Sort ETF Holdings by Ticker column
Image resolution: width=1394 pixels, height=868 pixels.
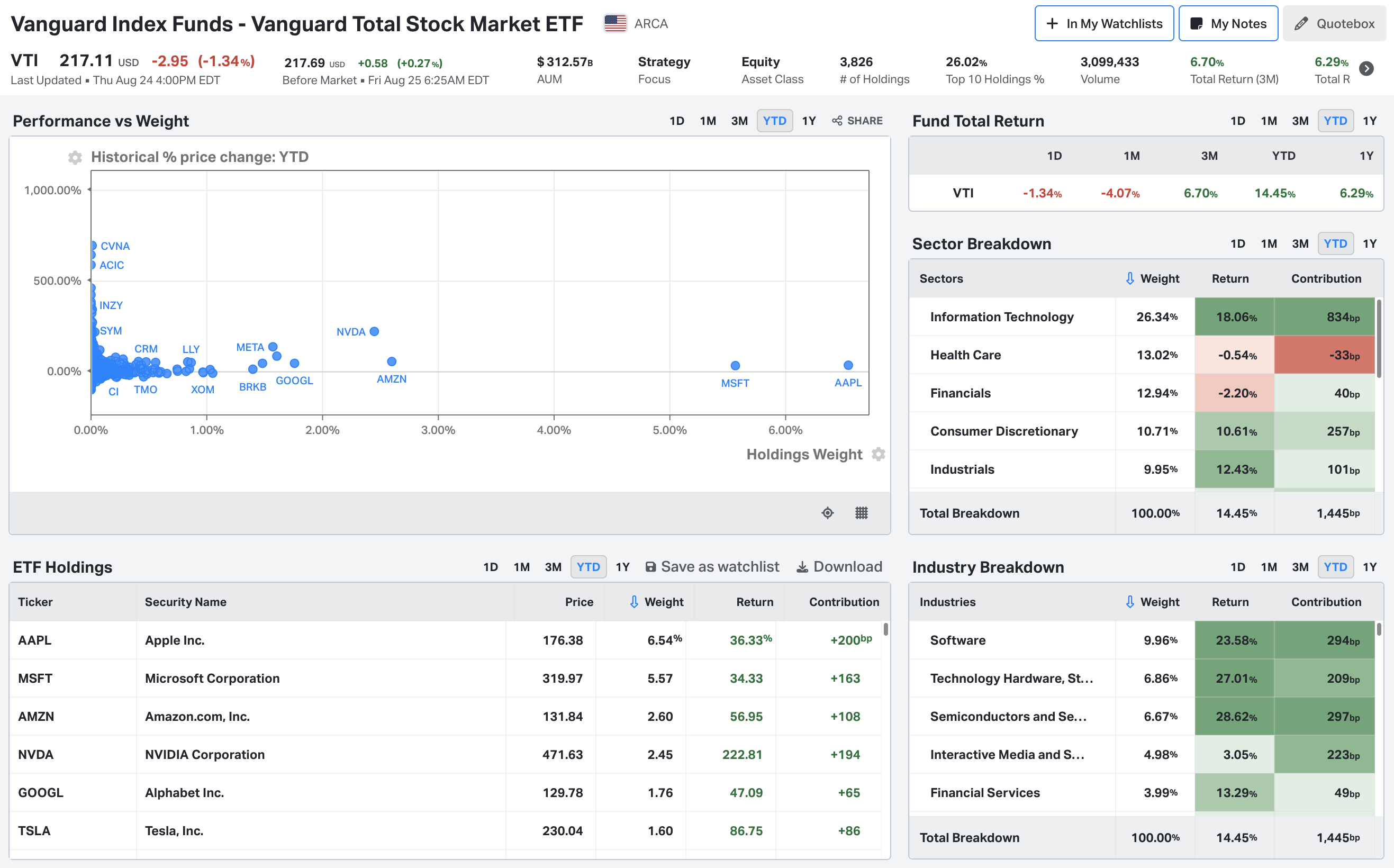point(35,602)
